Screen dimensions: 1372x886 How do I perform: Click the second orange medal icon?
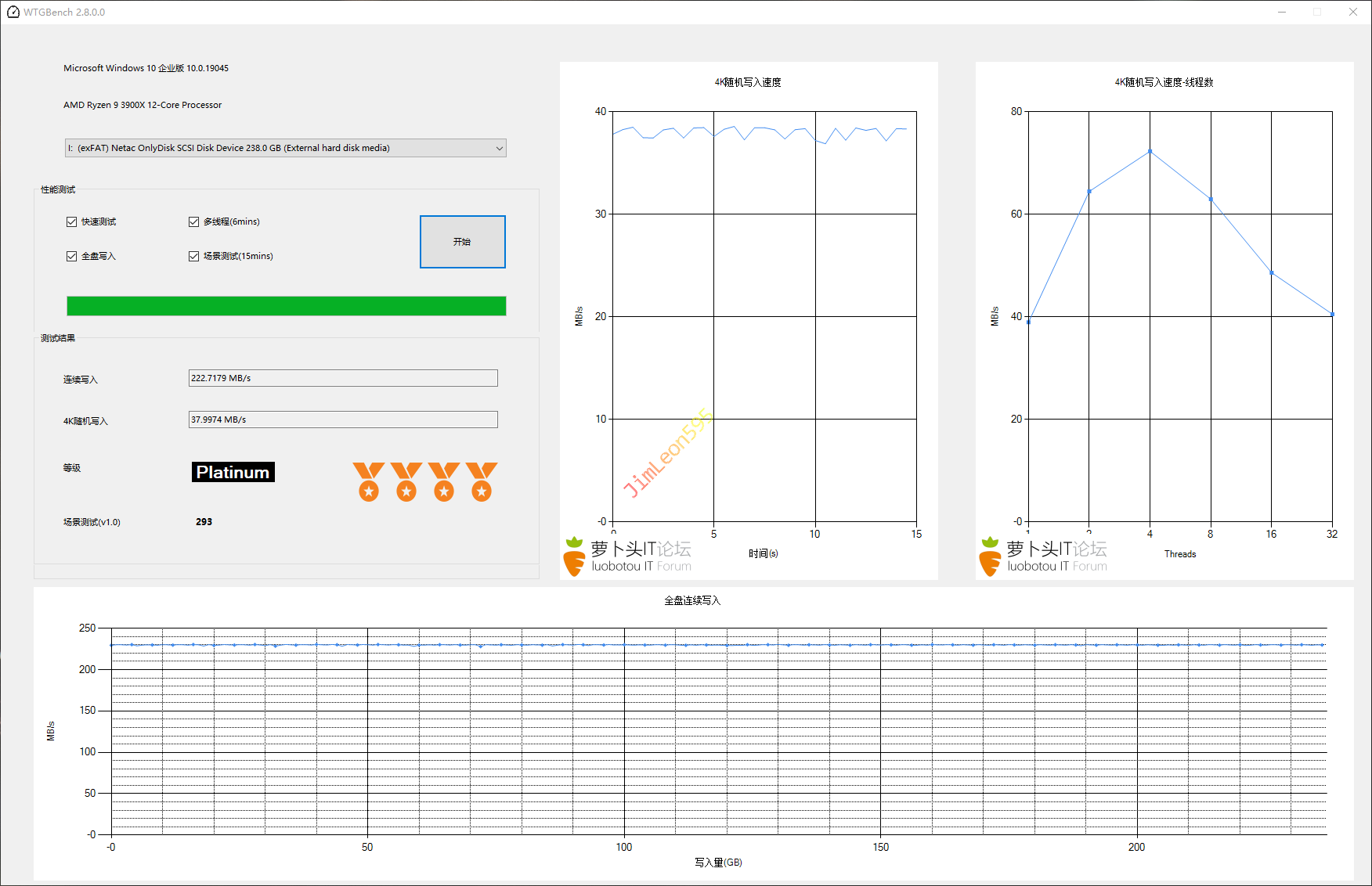click(x=406, y=481)
